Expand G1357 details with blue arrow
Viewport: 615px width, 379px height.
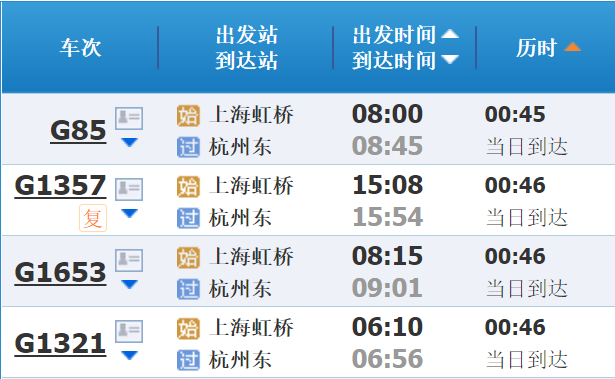129,213
